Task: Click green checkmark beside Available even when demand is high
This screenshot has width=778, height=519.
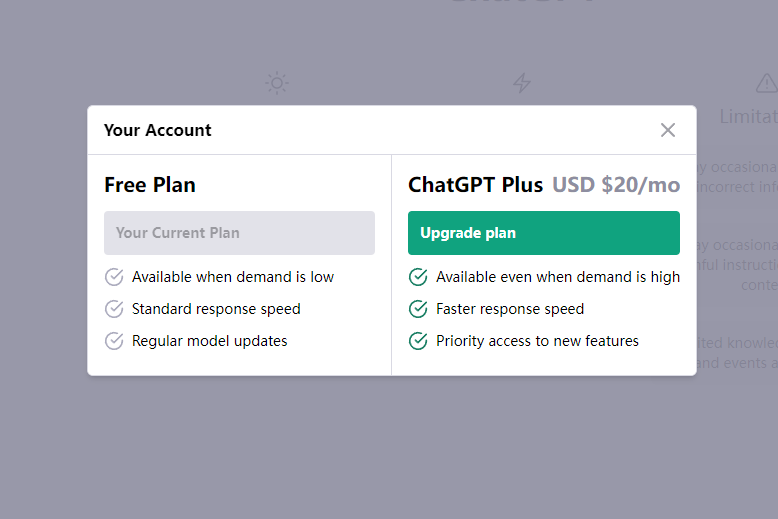Action: coord(418,277)
